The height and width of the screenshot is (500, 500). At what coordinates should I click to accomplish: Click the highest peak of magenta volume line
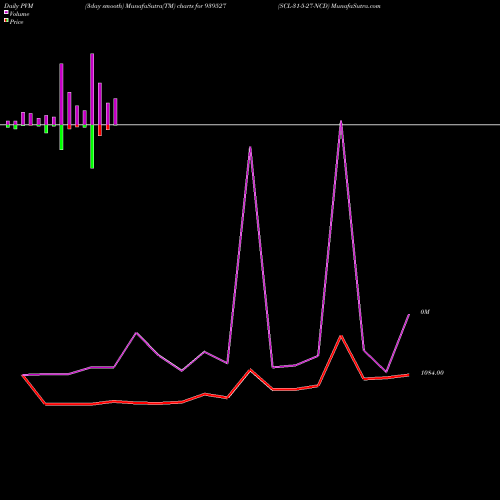341,122
